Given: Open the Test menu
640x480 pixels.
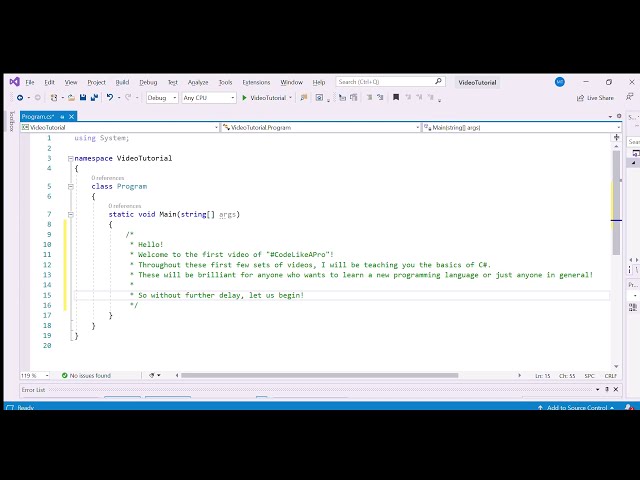Looking at the screenshot, I should pos(173,82).
